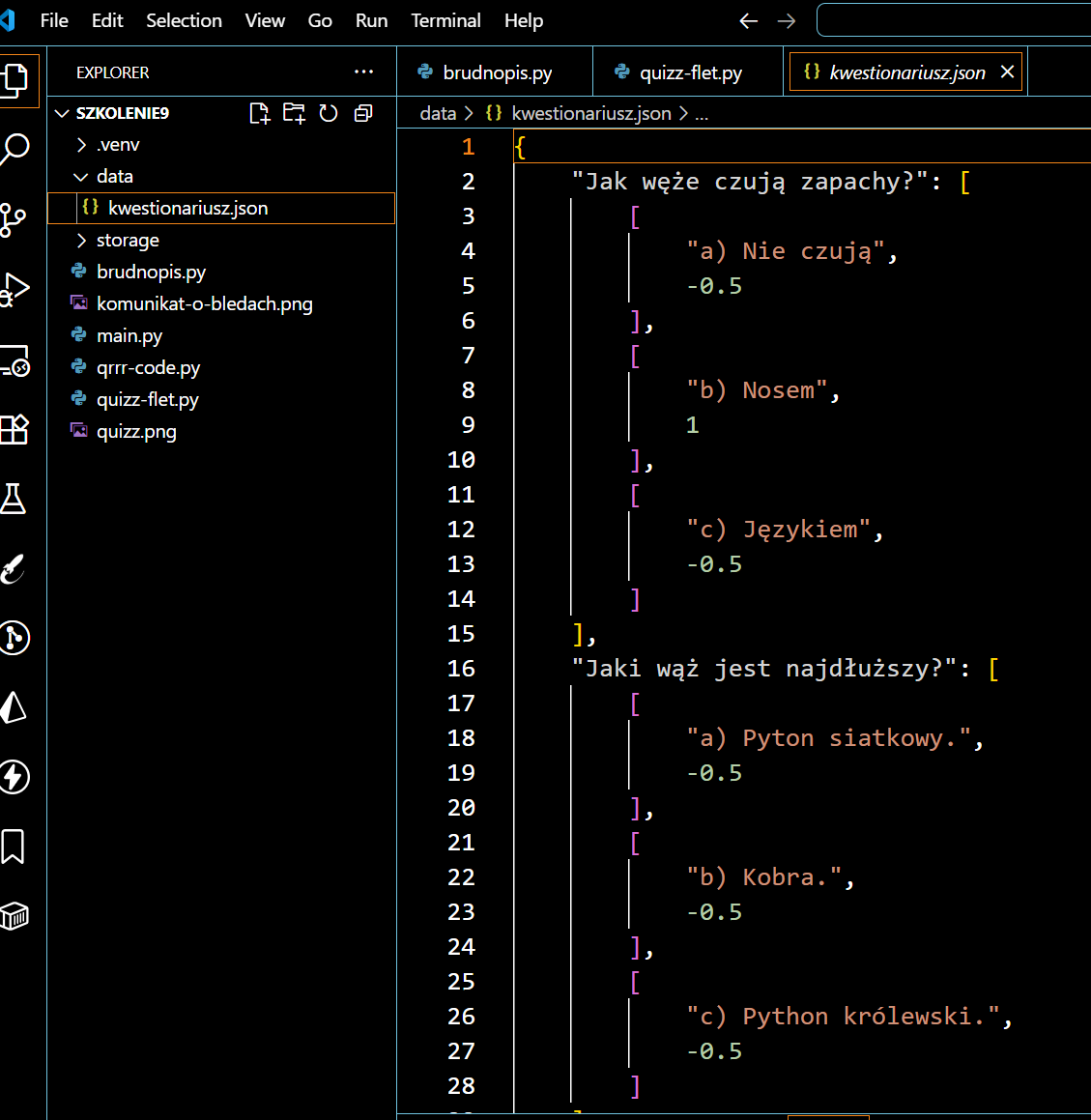Click the breadcrumb ellipsis segment
This screenshot has height=1120, width=1091.
(x=702, y=113)
